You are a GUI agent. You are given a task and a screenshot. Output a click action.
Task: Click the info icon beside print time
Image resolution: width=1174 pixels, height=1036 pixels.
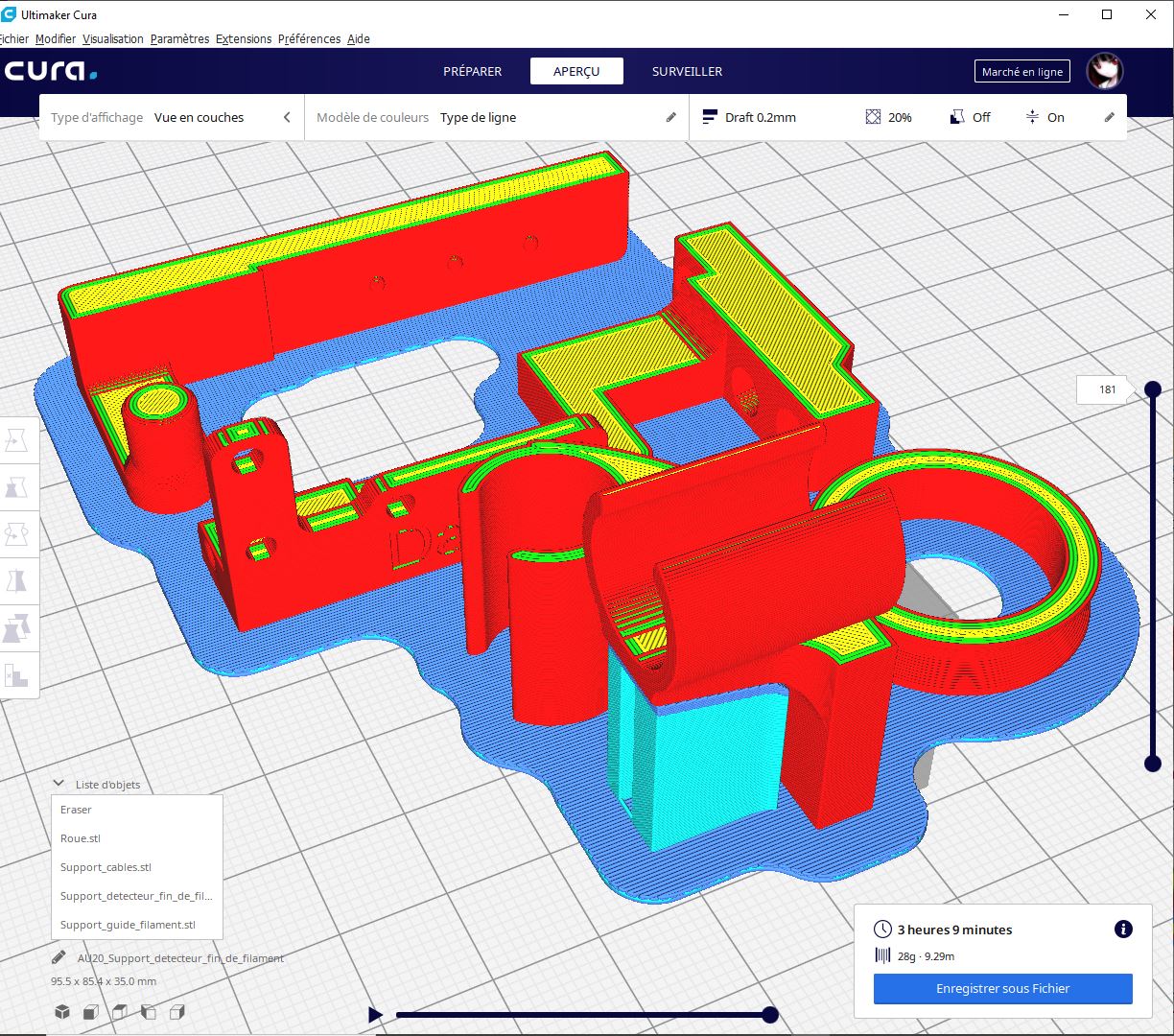1123,929
